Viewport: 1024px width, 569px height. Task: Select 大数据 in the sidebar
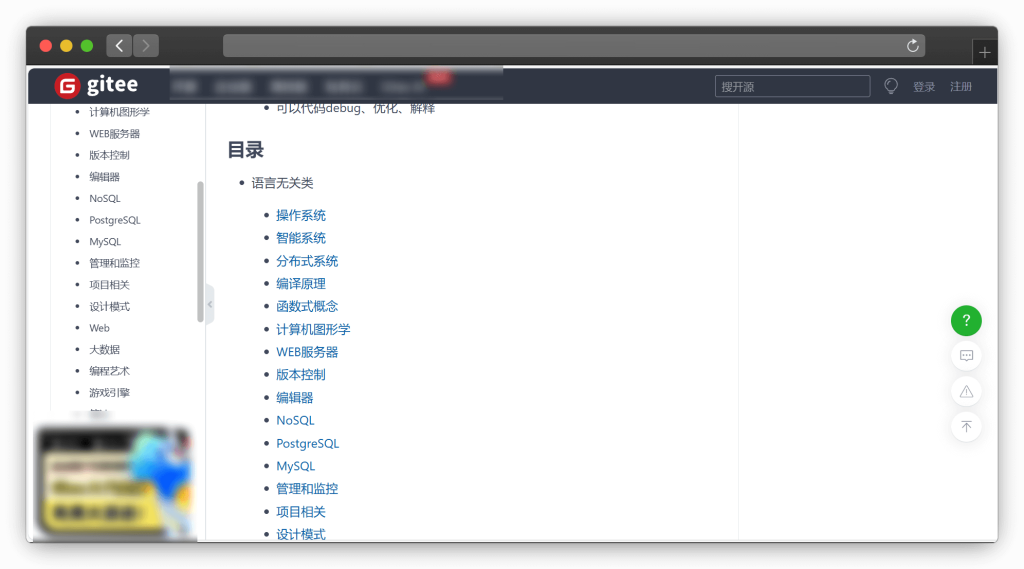click(104, 350)
